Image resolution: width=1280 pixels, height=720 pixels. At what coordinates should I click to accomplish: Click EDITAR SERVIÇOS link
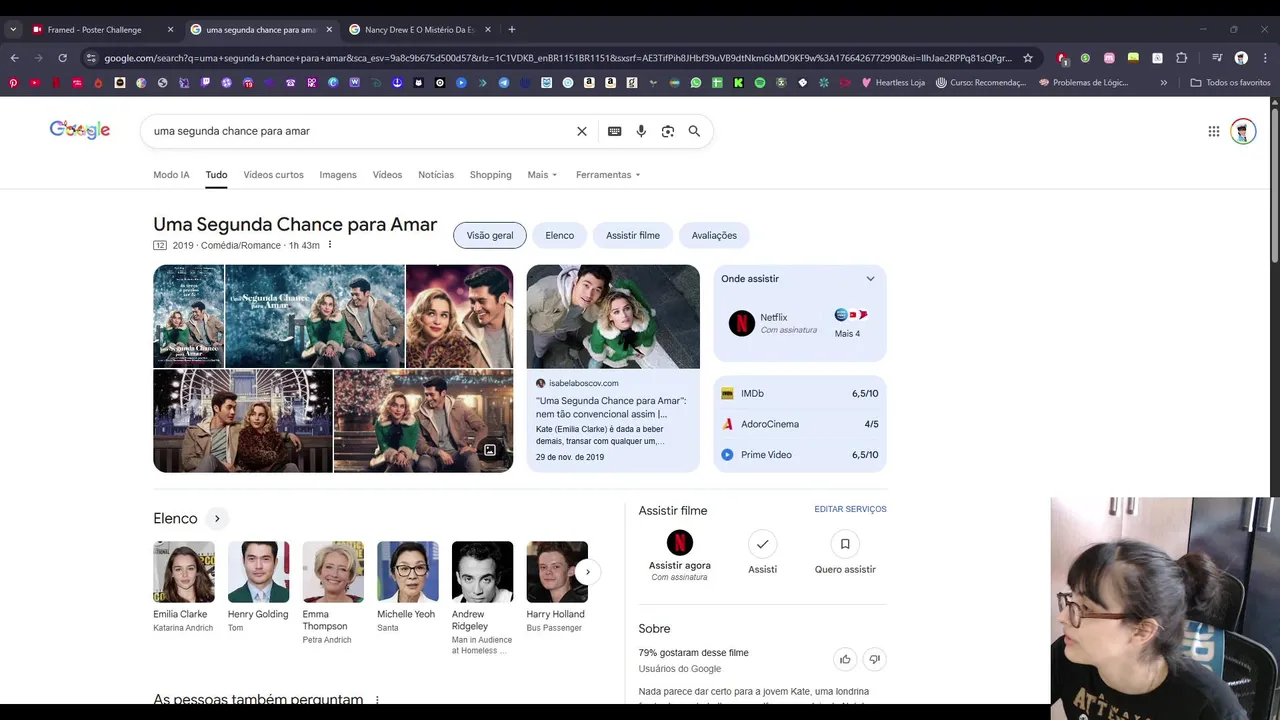(850, 510)
